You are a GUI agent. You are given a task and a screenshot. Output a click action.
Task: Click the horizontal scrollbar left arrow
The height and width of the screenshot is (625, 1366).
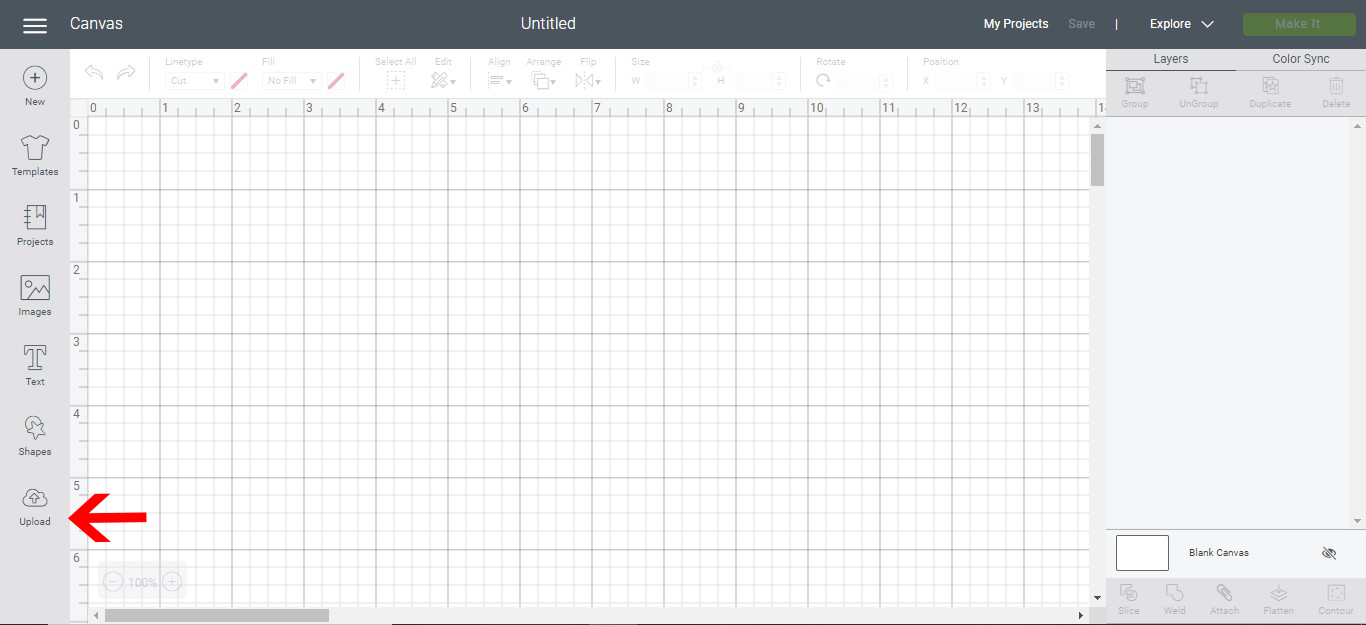click(x=96, y=616)
